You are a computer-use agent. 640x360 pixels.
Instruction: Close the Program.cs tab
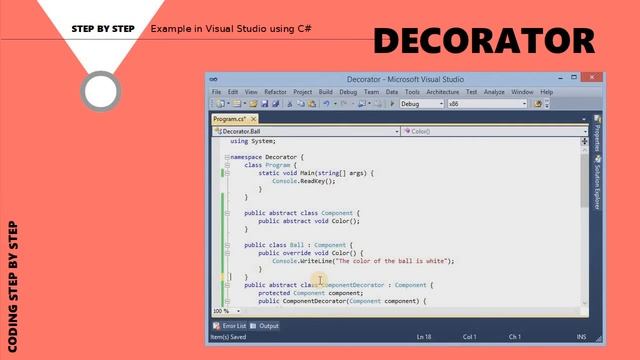click(x=253, y=119)
